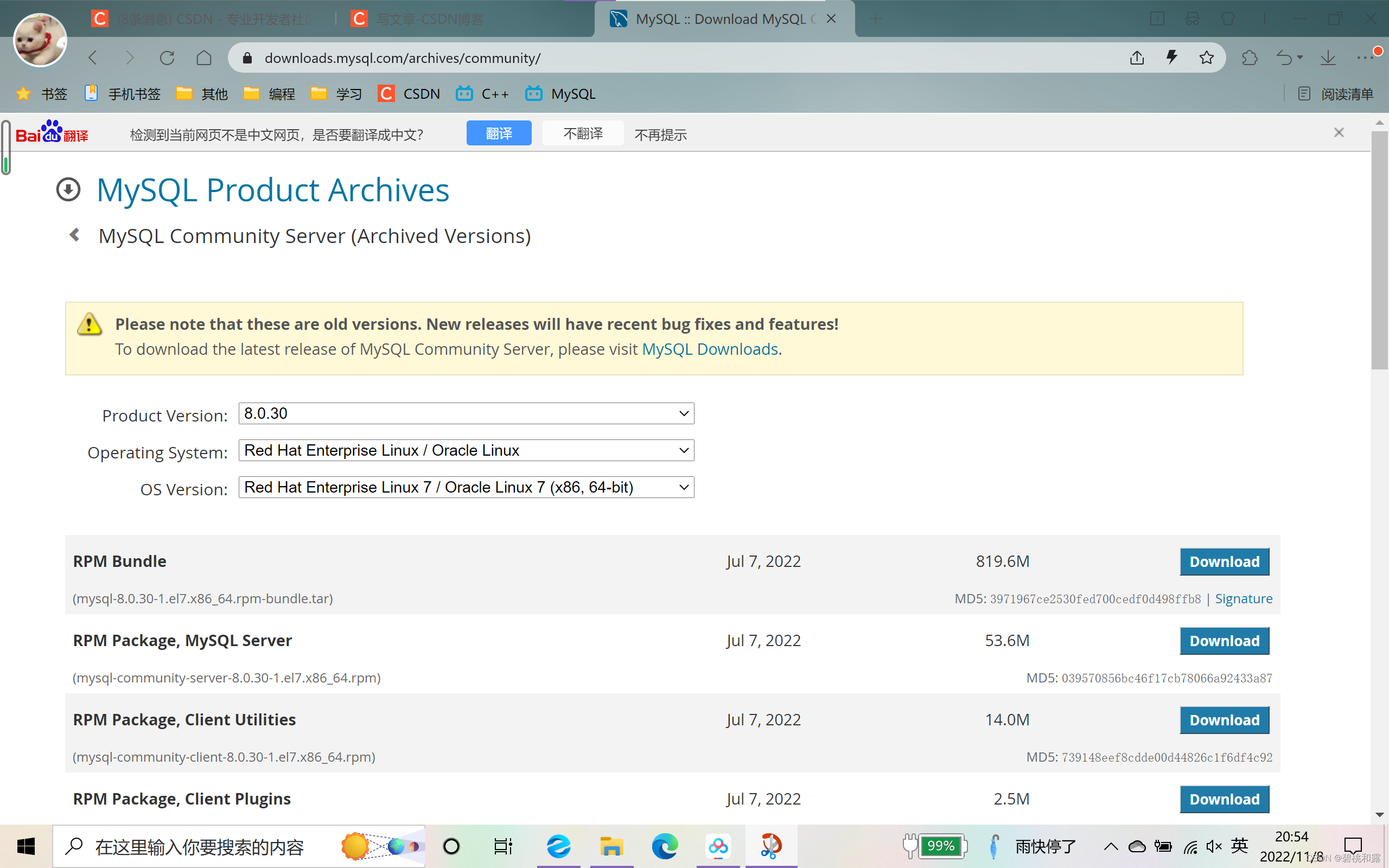Open Task View in the taskbar
This screenshot has height=868, width=1389.
tap(504, 846)
